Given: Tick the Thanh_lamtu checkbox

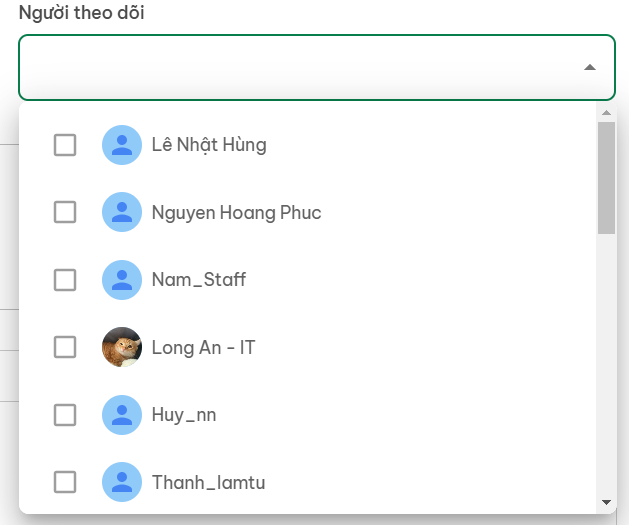Looking at the screenshot, I should tap(65, 482).
